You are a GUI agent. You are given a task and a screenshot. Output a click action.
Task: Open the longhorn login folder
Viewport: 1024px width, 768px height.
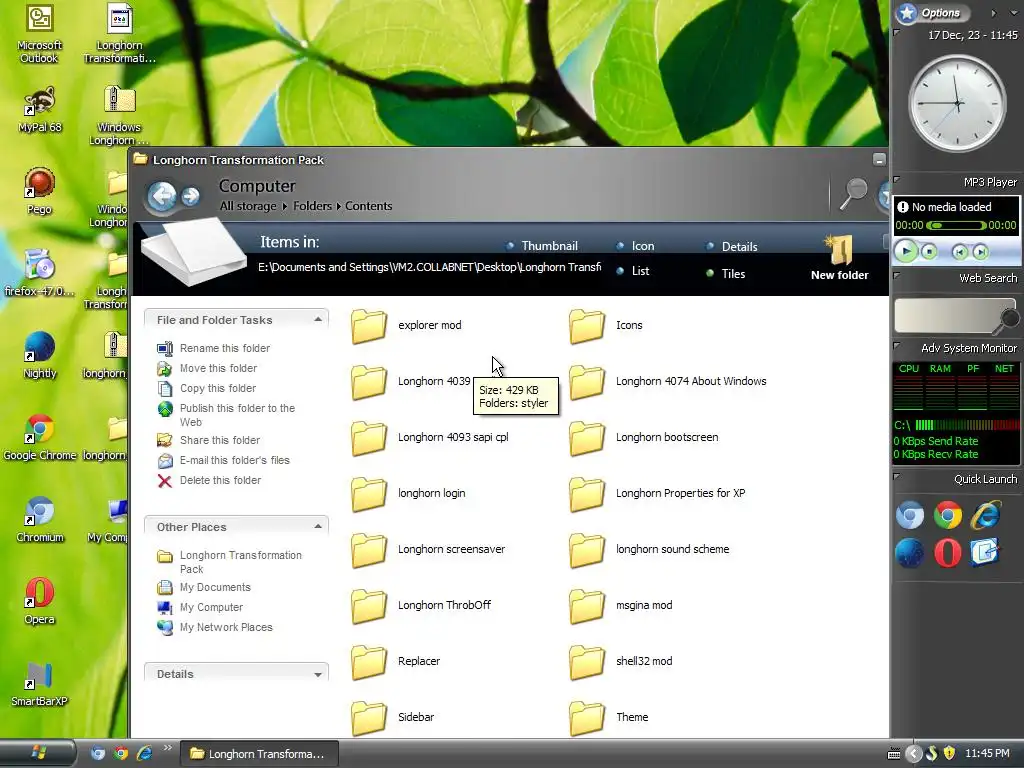pyautogui.click(x=408, y=494)
